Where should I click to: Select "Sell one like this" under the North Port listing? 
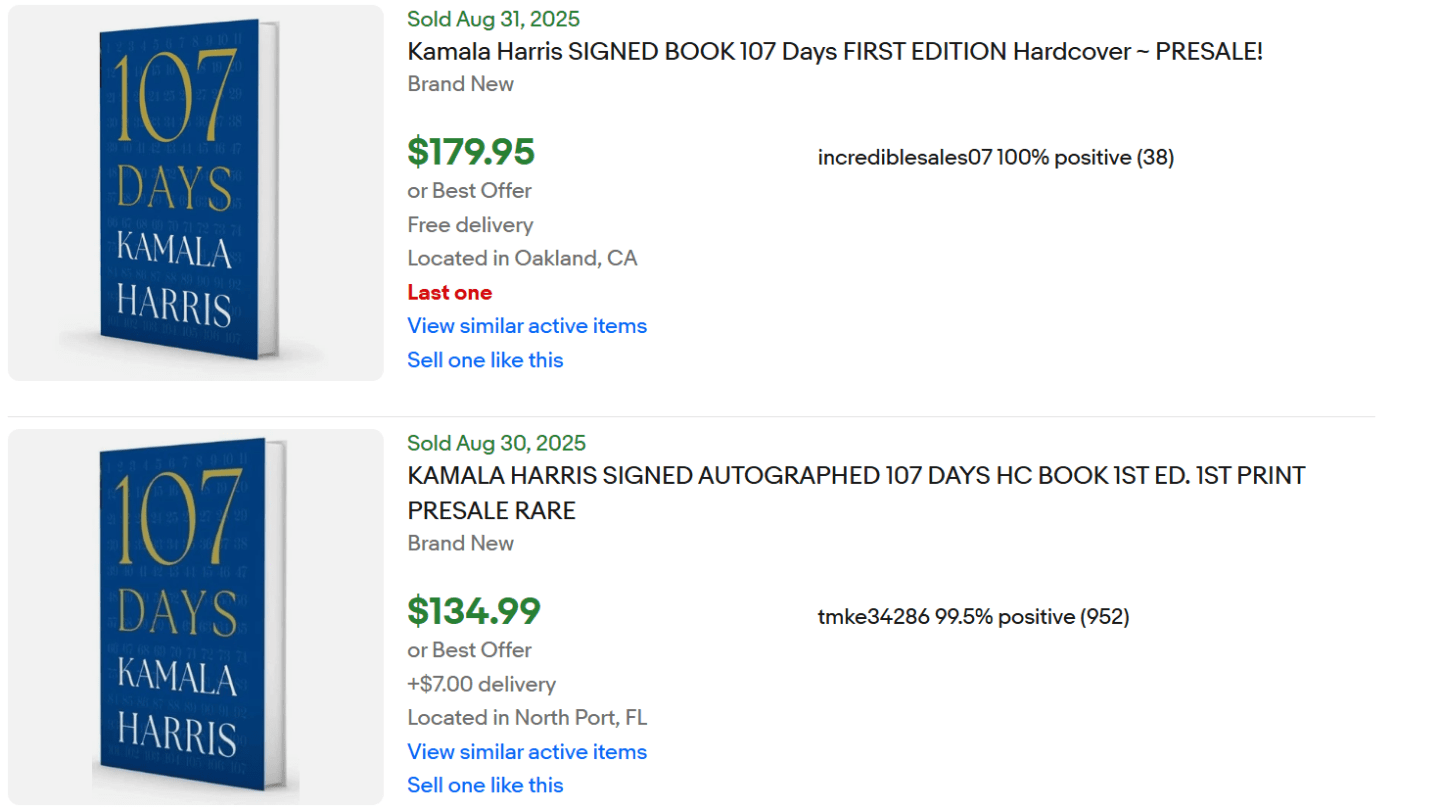coord(485,785)
